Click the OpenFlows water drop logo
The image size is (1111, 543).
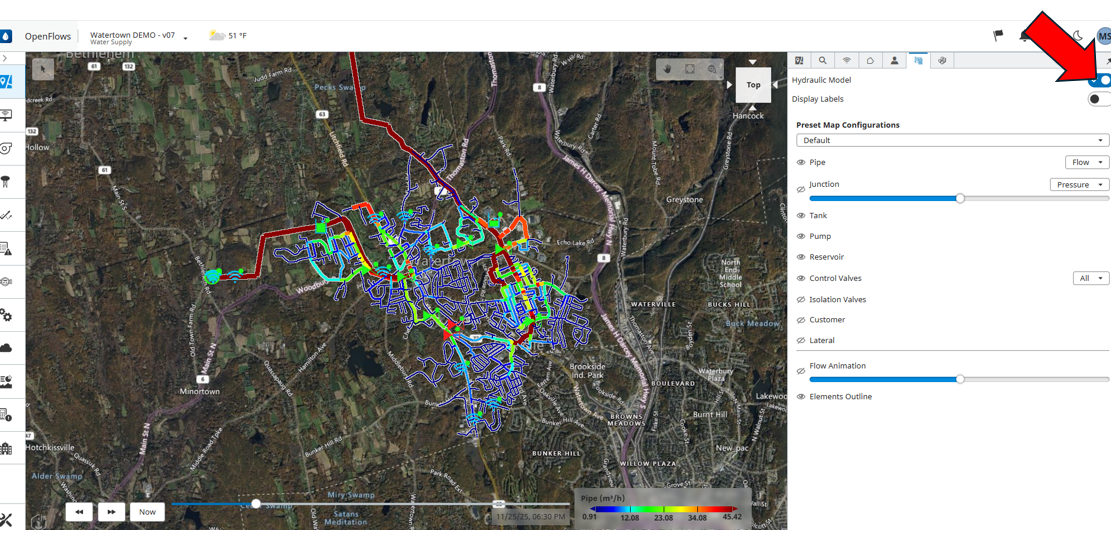[6, 35]
